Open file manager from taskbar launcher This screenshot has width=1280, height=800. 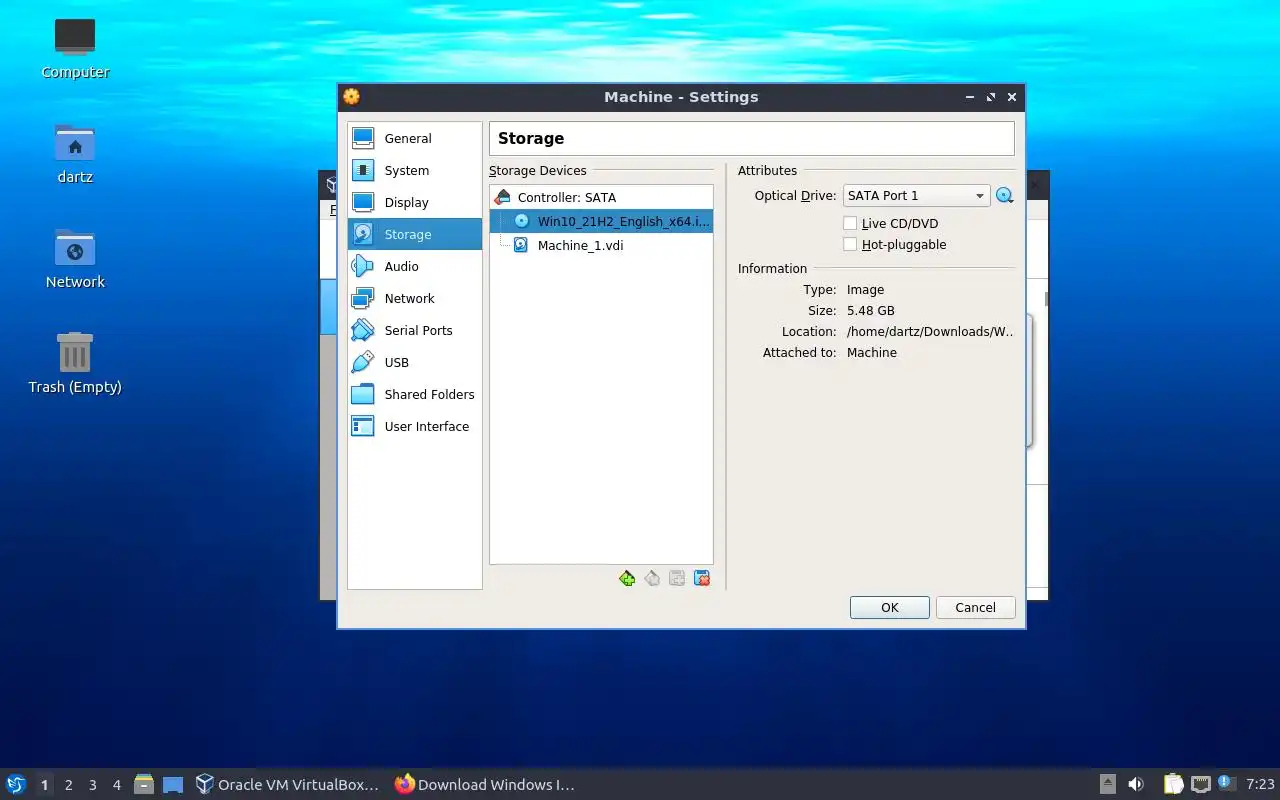[x=144, y=784]
